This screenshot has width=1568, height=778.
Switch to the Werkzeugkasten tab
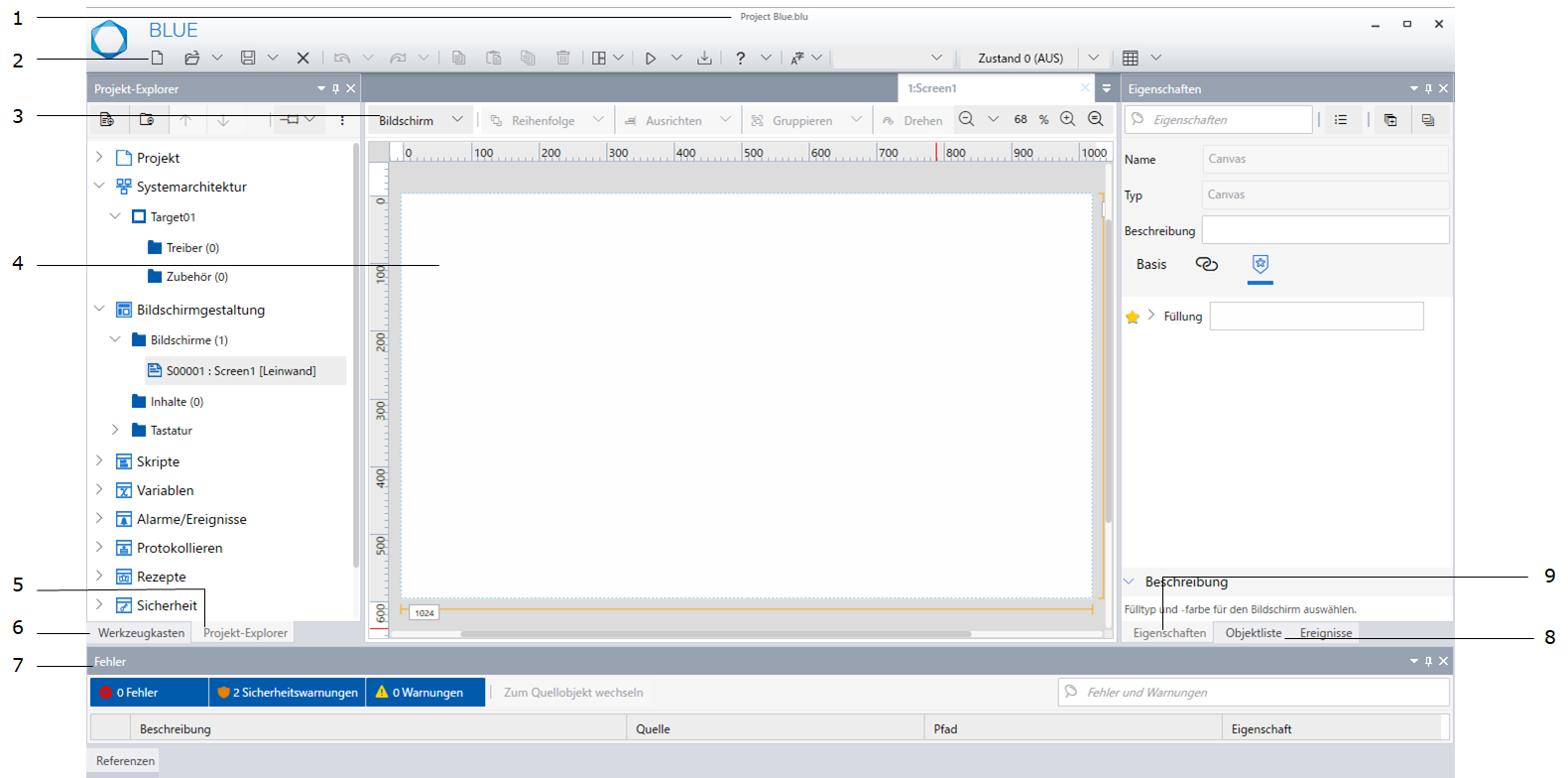[x=141, y=633]
